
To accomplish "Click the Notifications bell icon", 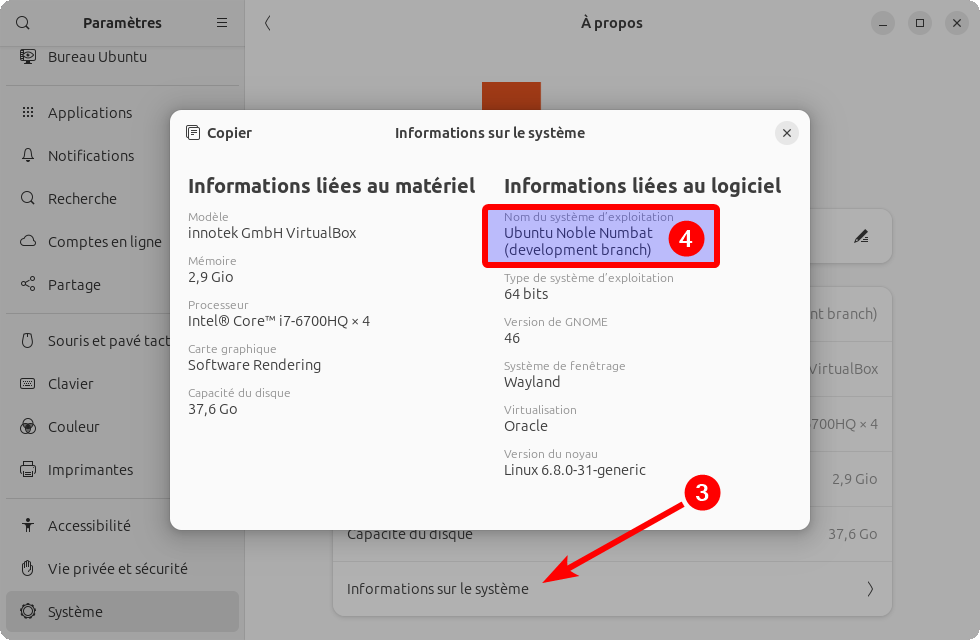I will pyautogui.click(x=28, y=155).
